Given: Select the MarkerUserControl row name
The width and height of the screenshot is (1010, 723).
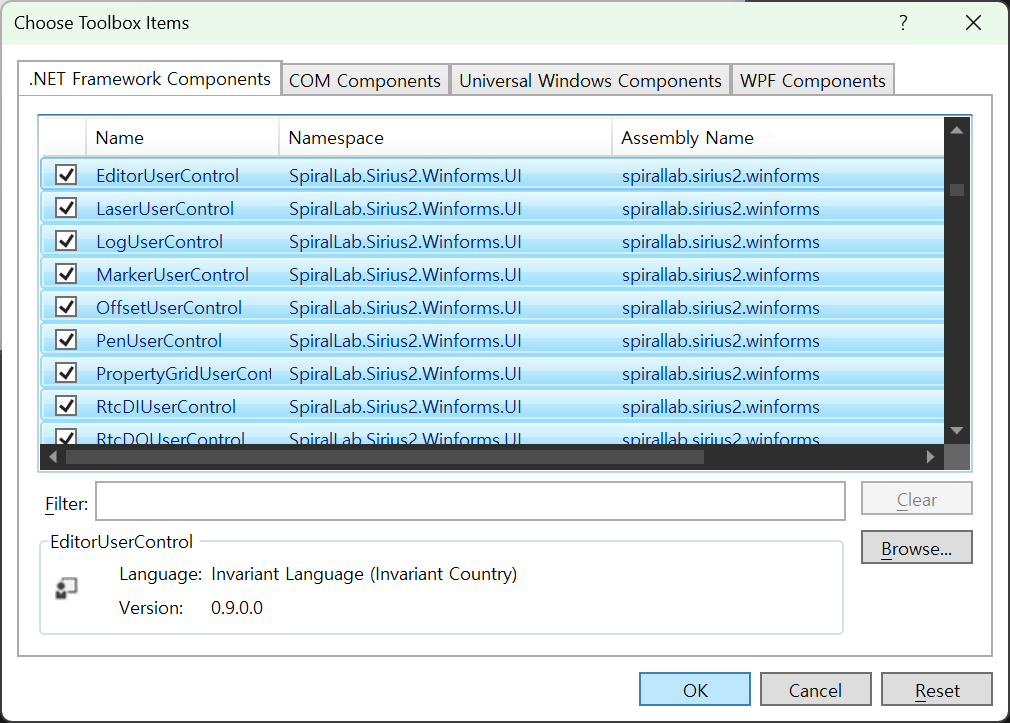Looking at the screenshot, I should pyautogui.click(x=173, y=274).
